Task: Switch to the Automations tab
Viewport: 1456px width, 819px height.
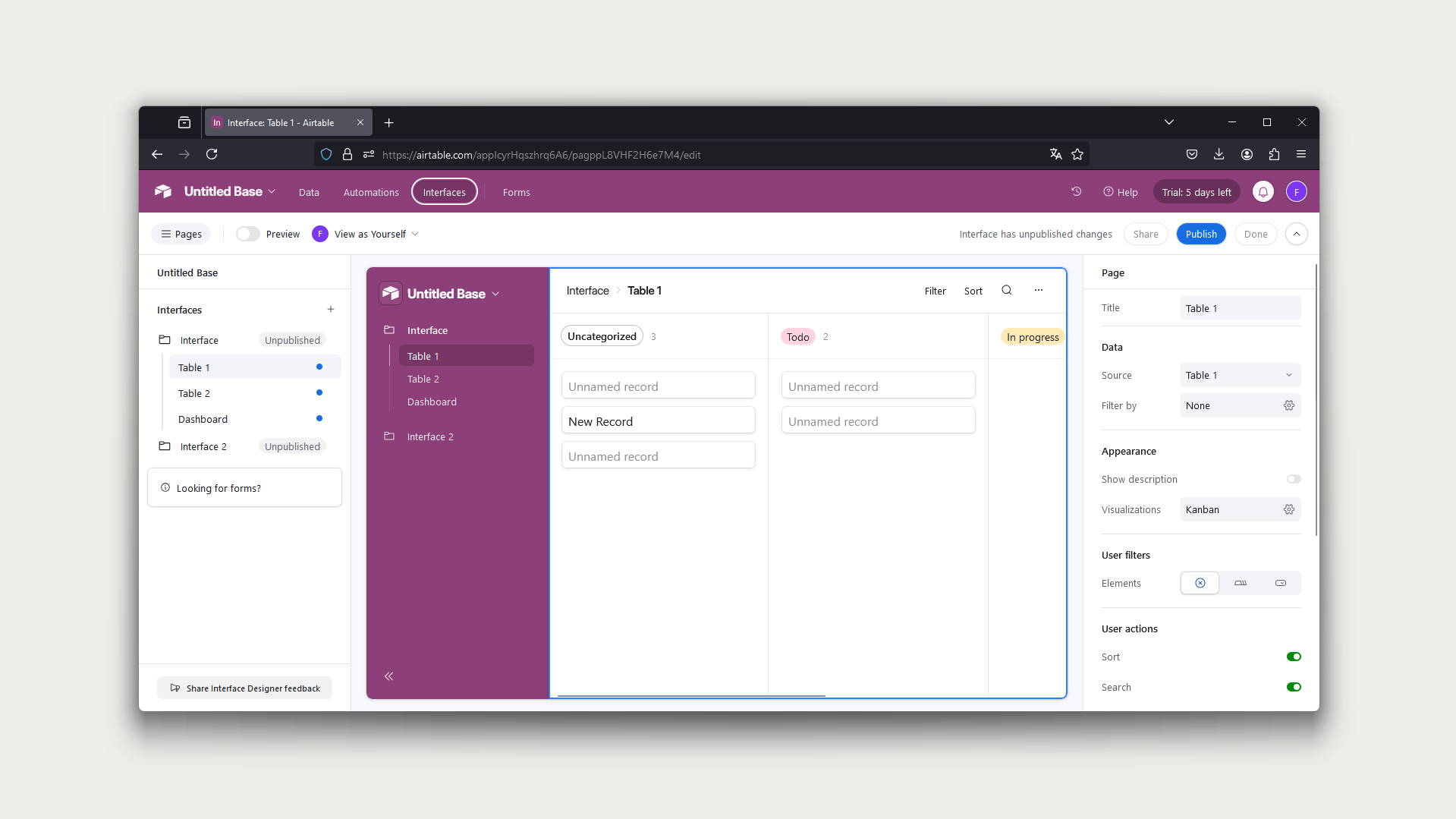Action: pyautogui.click(x=371, y=192)
